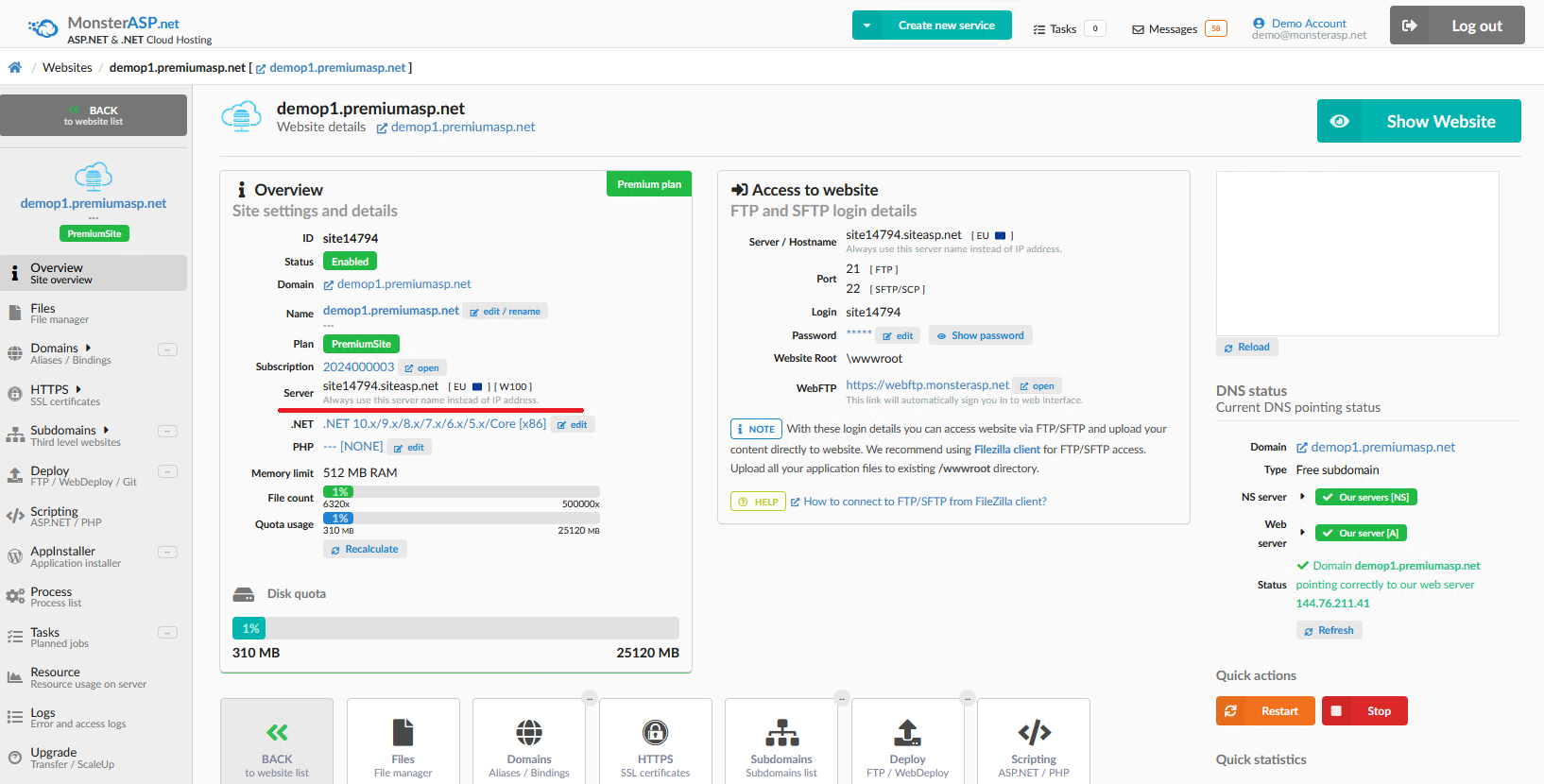
Task: Open Process list in sidebar
Action: coord(94,597)
